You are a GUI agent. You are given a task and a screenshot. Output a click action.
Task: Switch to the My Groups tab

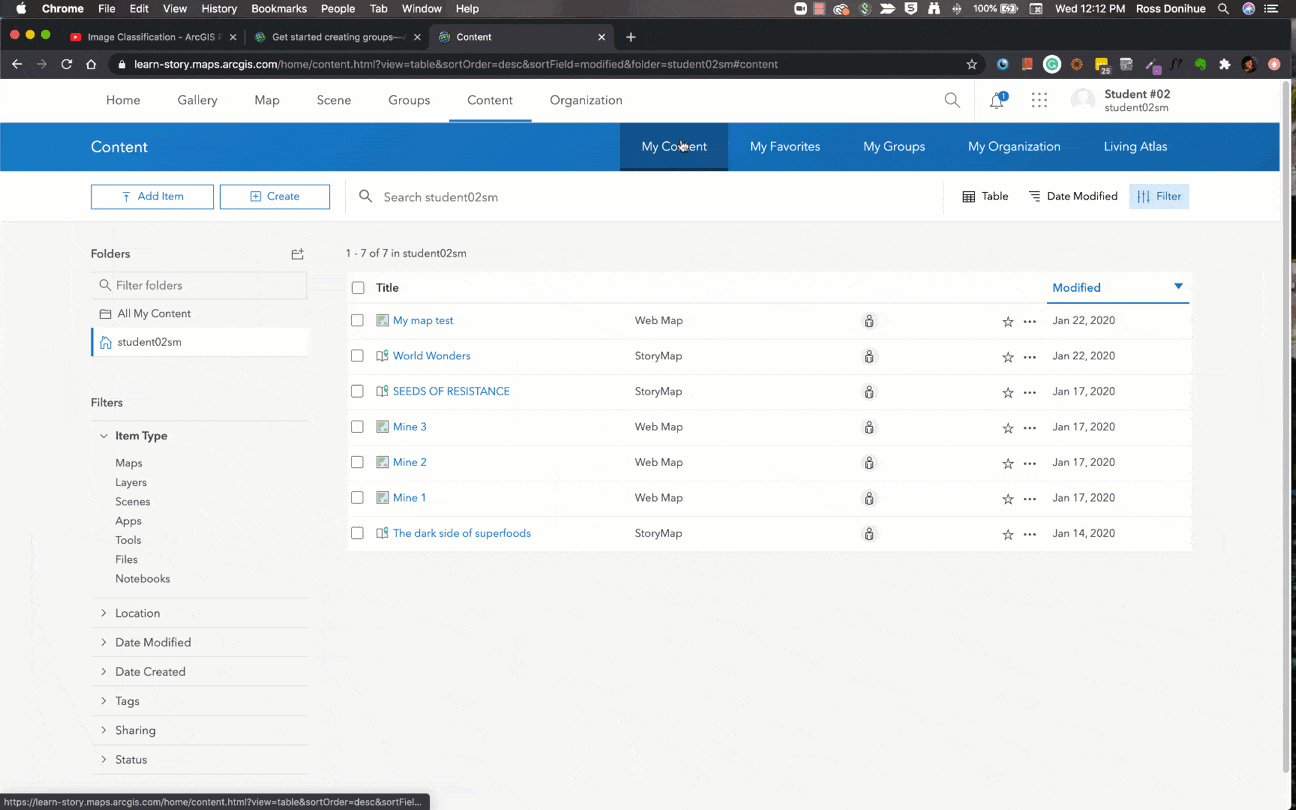pos(894,147)
